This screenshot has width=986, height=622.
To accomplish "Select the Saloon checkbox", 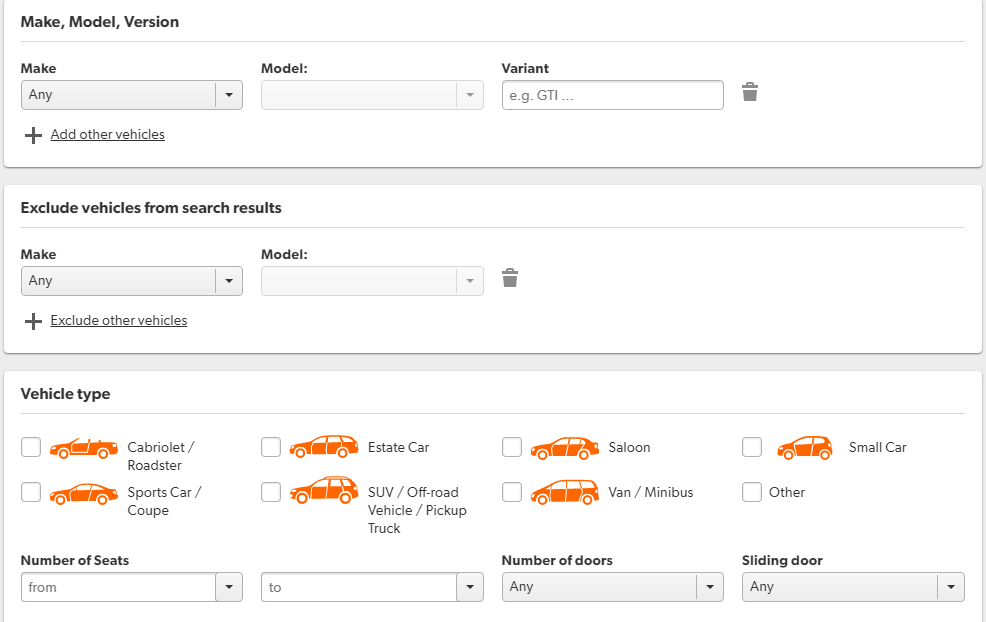I will coord(512,447).
